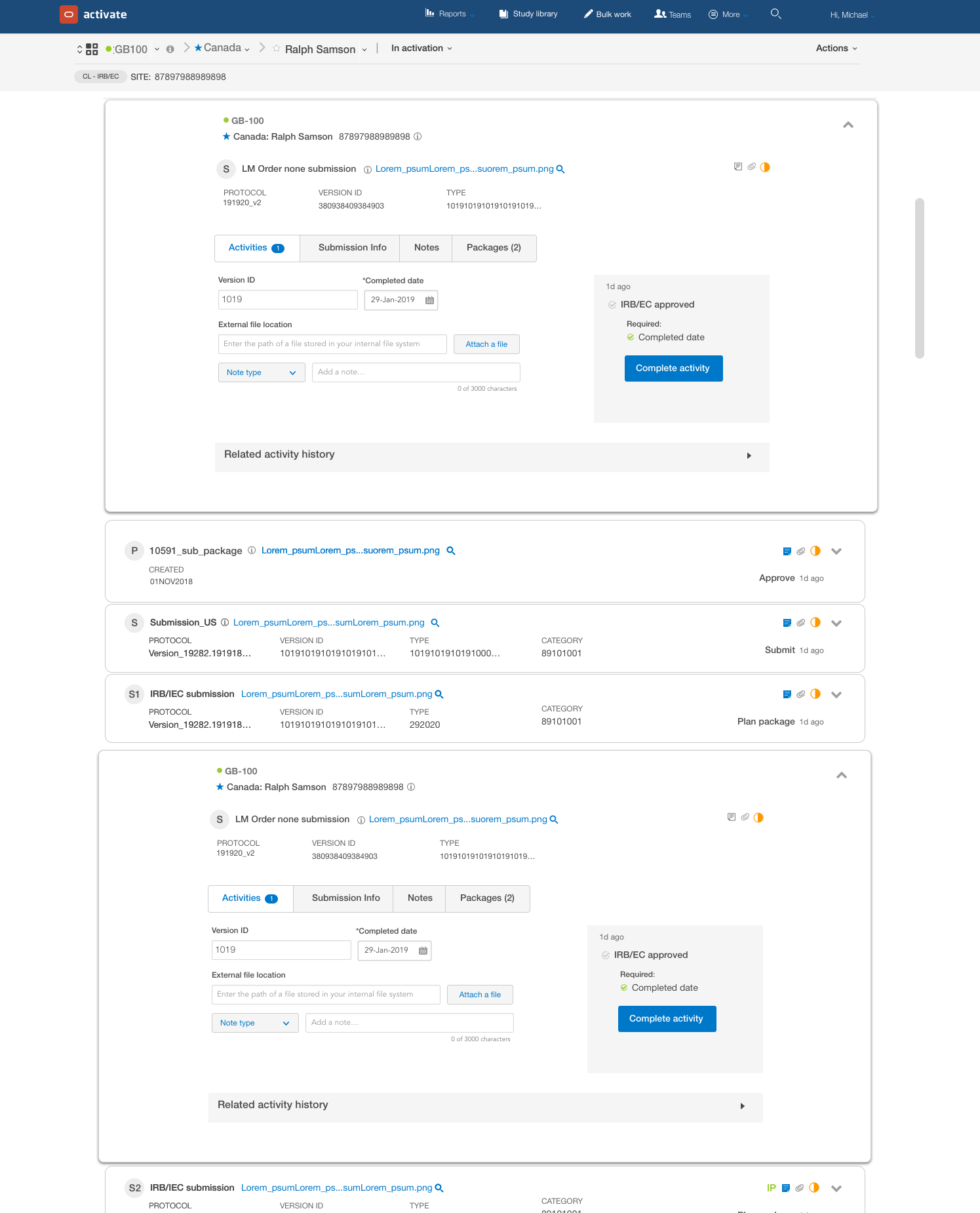Click the info icon beside GB100
980x1213 pixels.
pyautogui.click(x=170, y=49)
